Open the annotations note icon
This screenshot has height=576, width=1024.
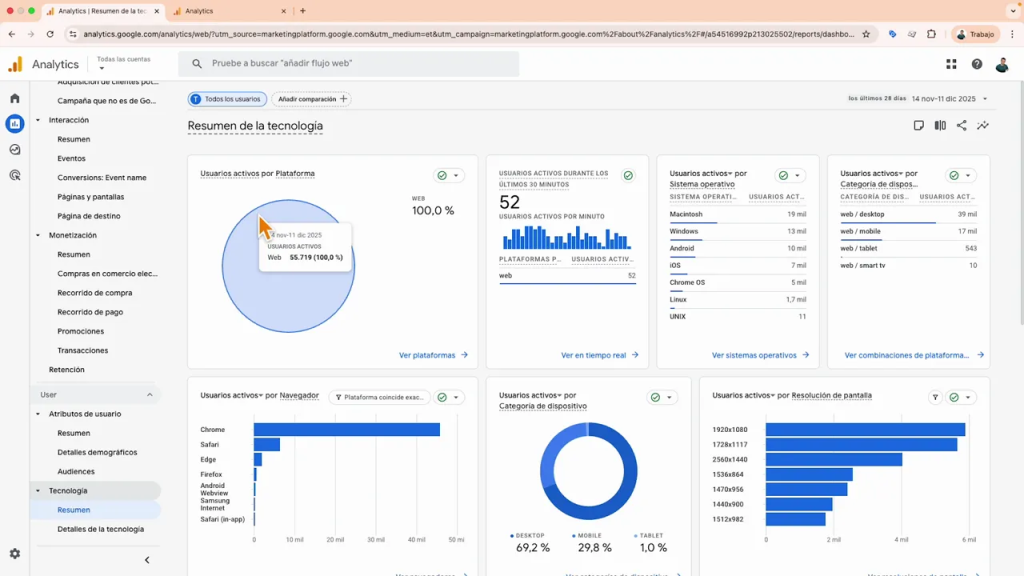click(x=918, y=126)
